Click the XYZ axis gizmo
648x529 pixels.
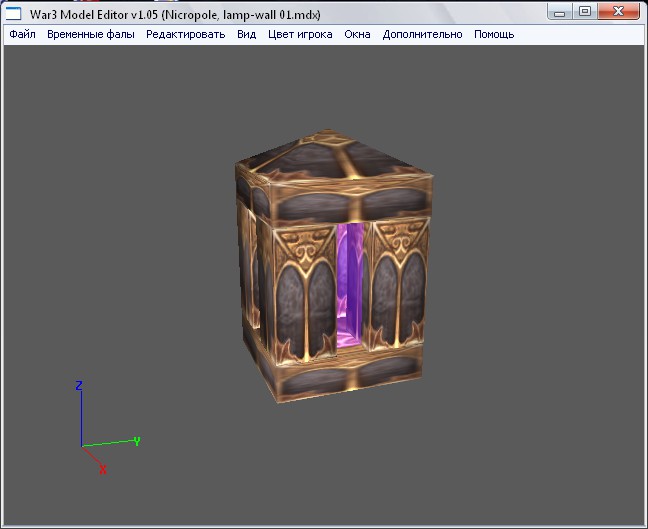pyautogui.click(x=108, y=427)
